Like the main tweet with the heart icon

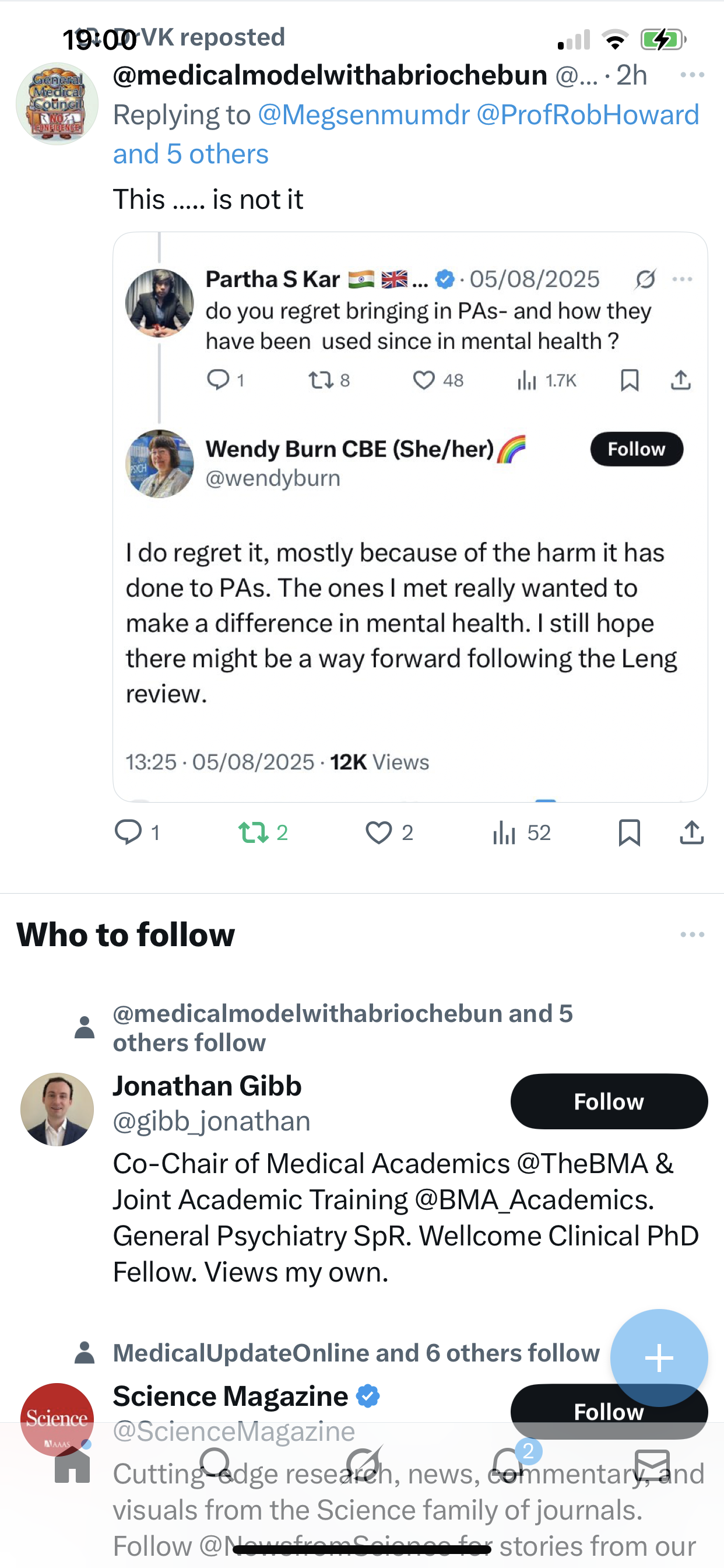click(378, 832)
